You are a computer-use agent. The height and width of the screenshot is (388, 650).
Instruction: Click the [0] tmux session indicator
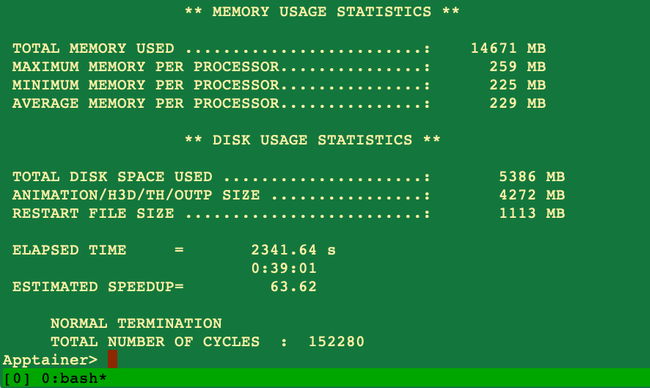pos(17,378)
